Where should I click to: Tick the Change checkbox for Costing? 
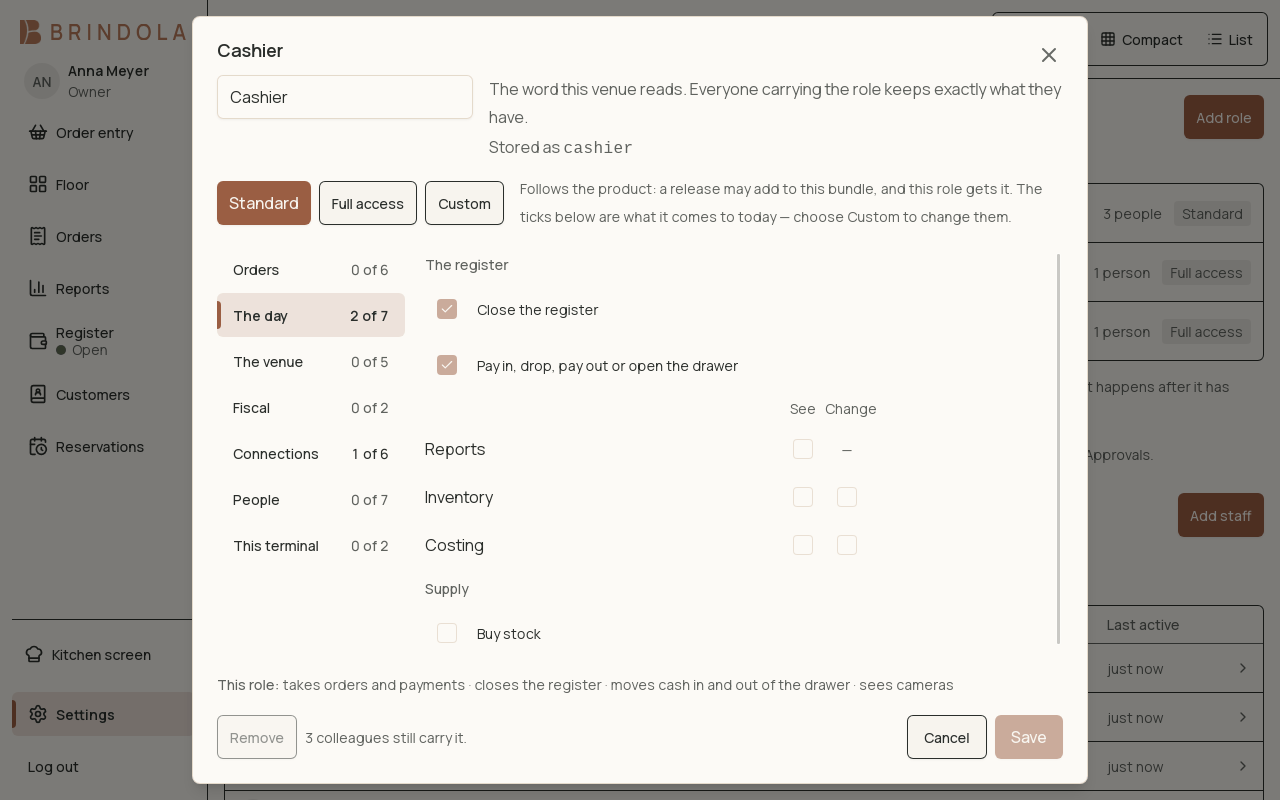coord(847,545)
